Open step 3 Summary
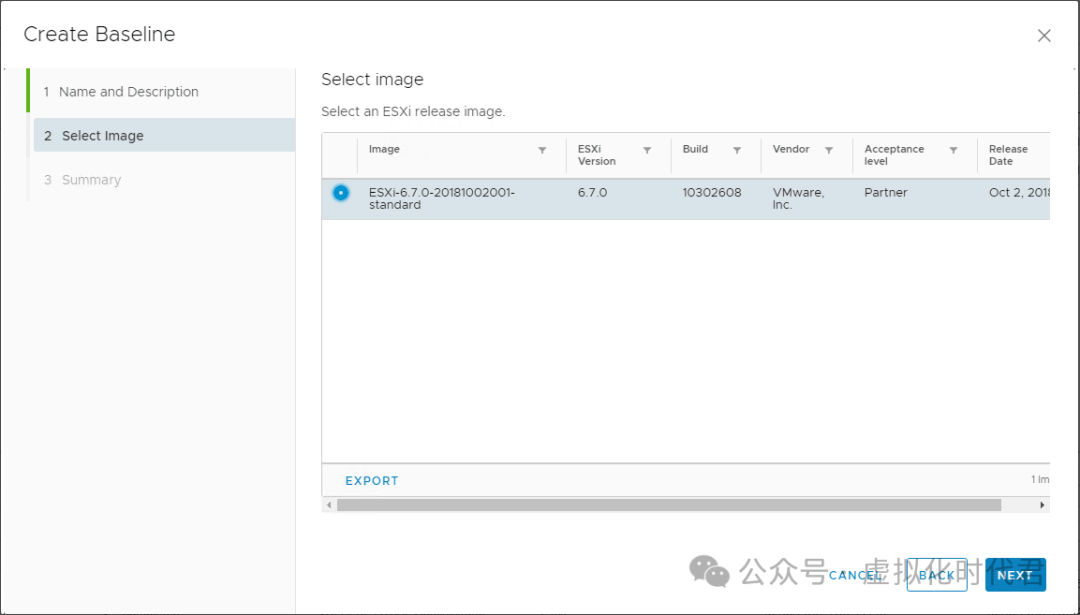 point(164,180)
